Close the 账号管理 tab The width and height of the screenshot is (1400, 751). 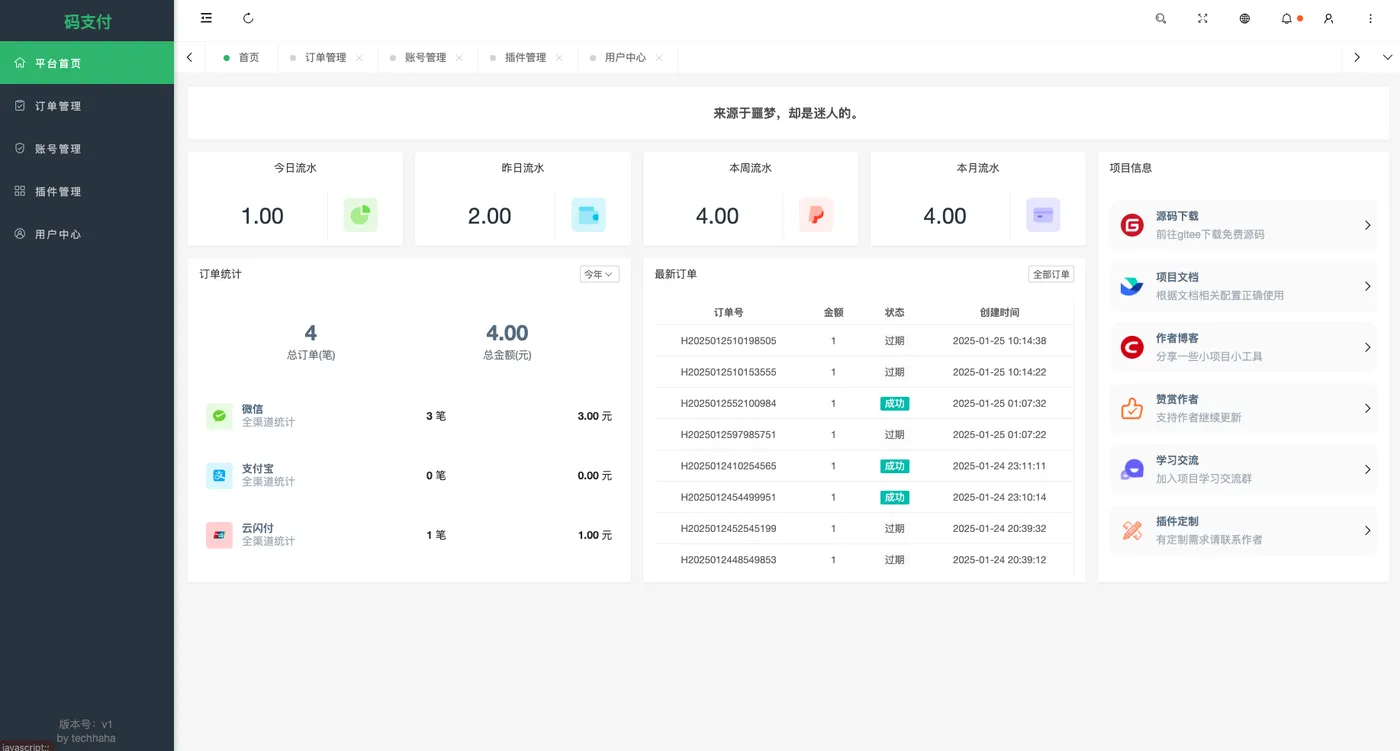[x=459, y=58]
